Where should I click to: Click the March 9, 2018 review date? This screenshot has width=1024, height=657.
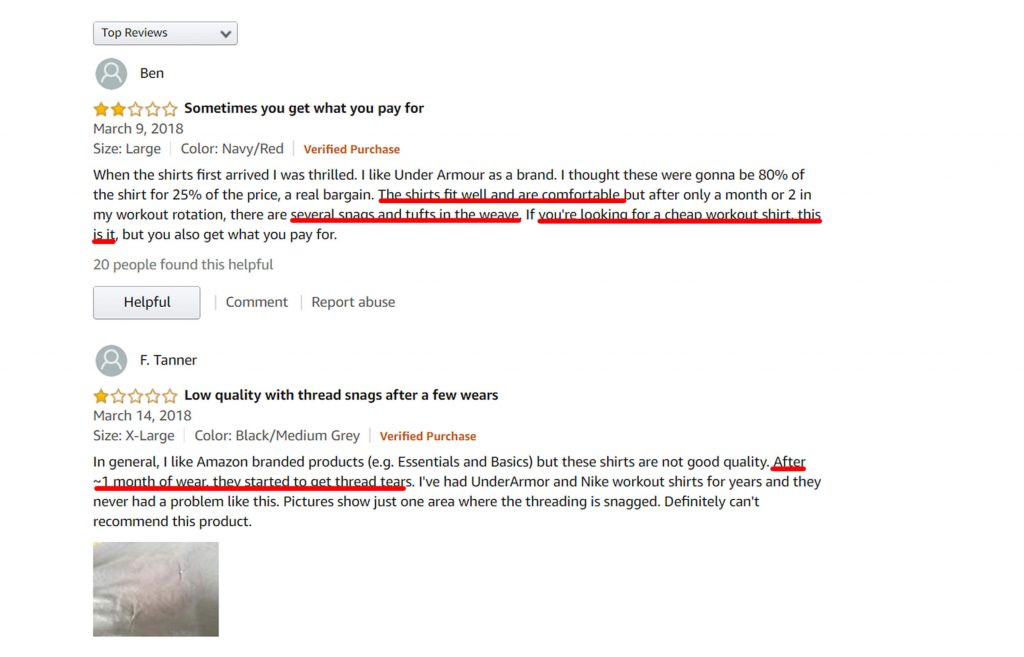[138, 129]
